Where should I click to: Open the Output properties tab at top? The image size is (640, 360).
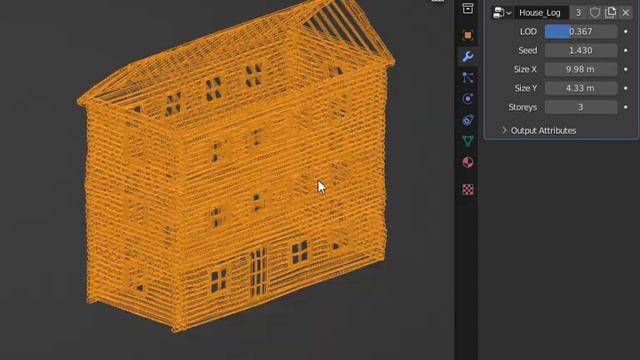tap(468, 8)
